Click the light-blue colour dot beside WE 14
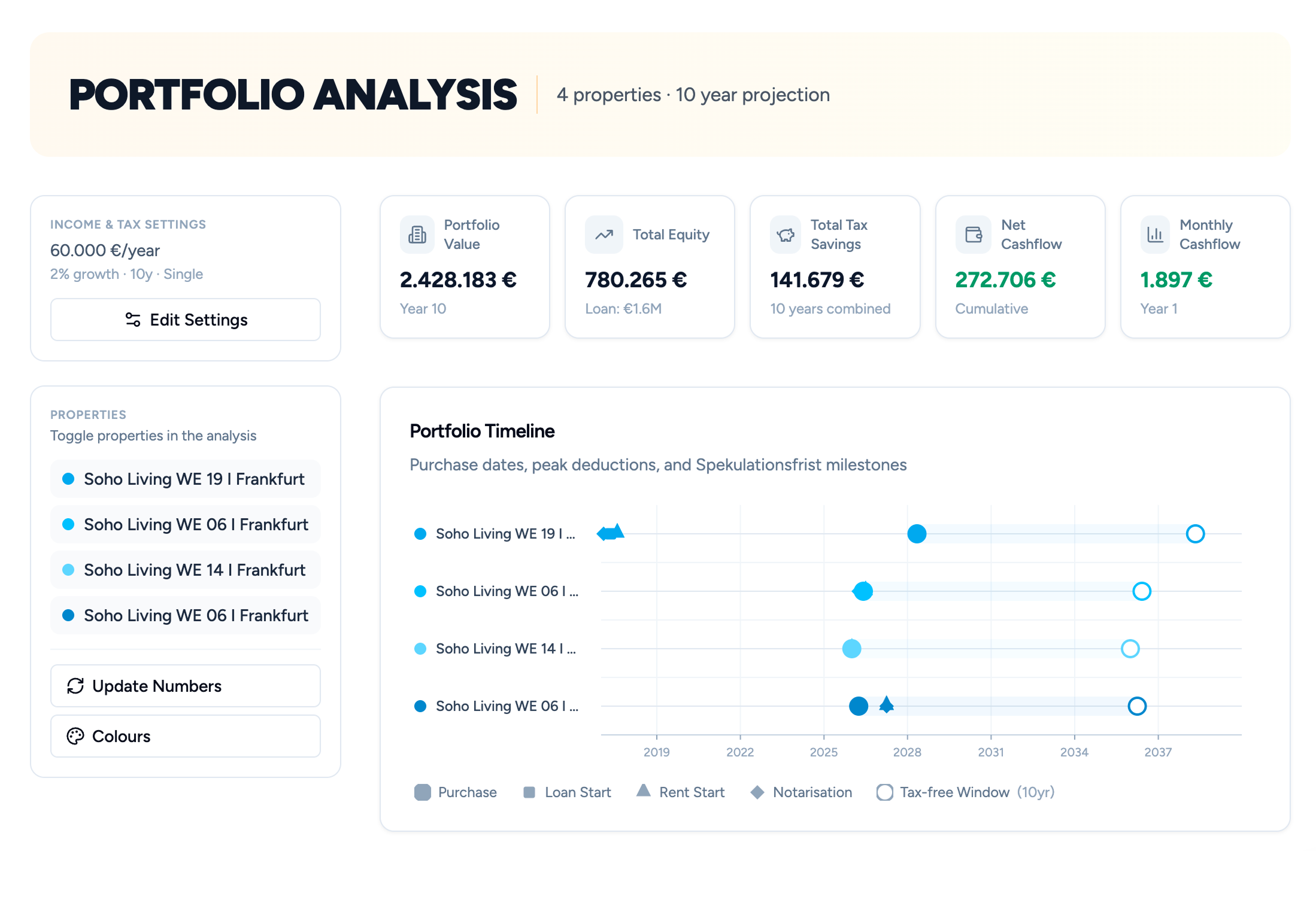Image resolution: width=1316 pixels, height=918 pixels. click(x=68, y=570)
